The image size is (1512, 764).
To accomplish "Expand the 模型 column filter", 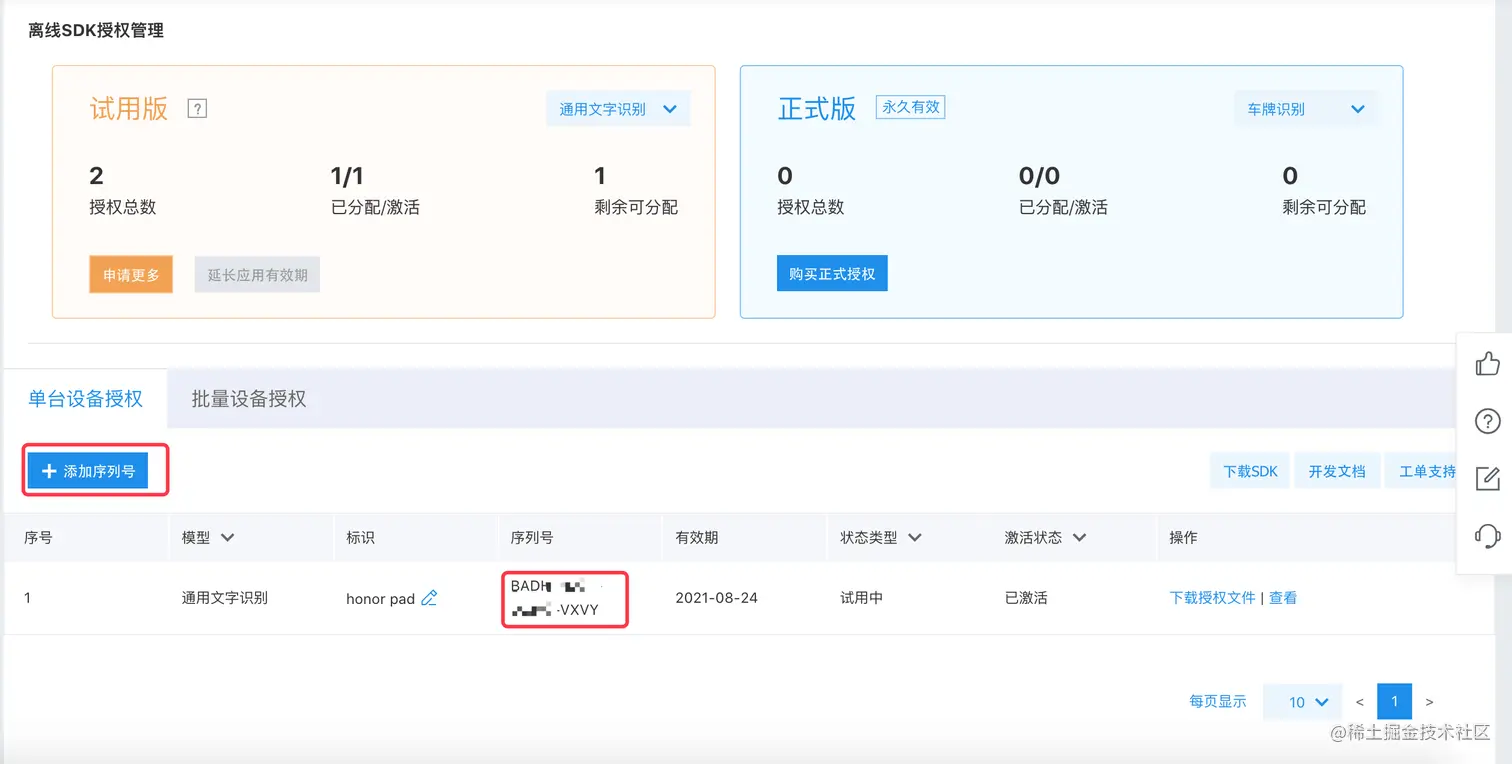I will point(227,538).
